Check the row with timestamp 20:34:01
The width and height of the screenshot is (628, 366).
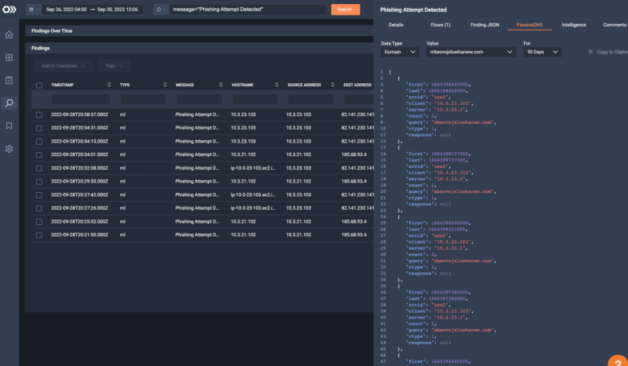click(39, 155)
